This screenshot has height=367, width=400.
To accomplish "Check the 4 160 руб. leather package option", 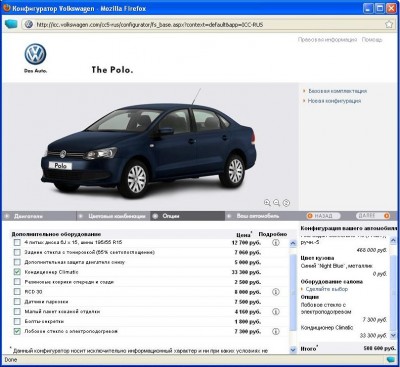I will point(17,312).
